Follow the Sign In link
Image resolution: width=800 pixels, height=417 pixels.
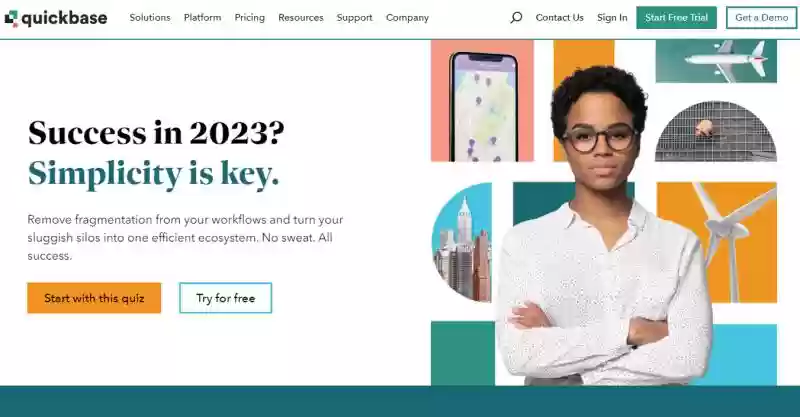[612, 17]
